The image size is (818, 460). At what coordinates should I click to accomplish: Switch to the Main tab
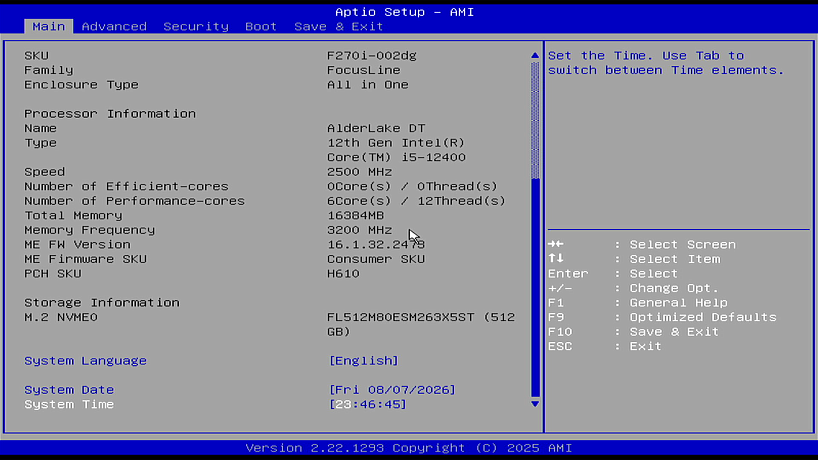click(49, 27)
